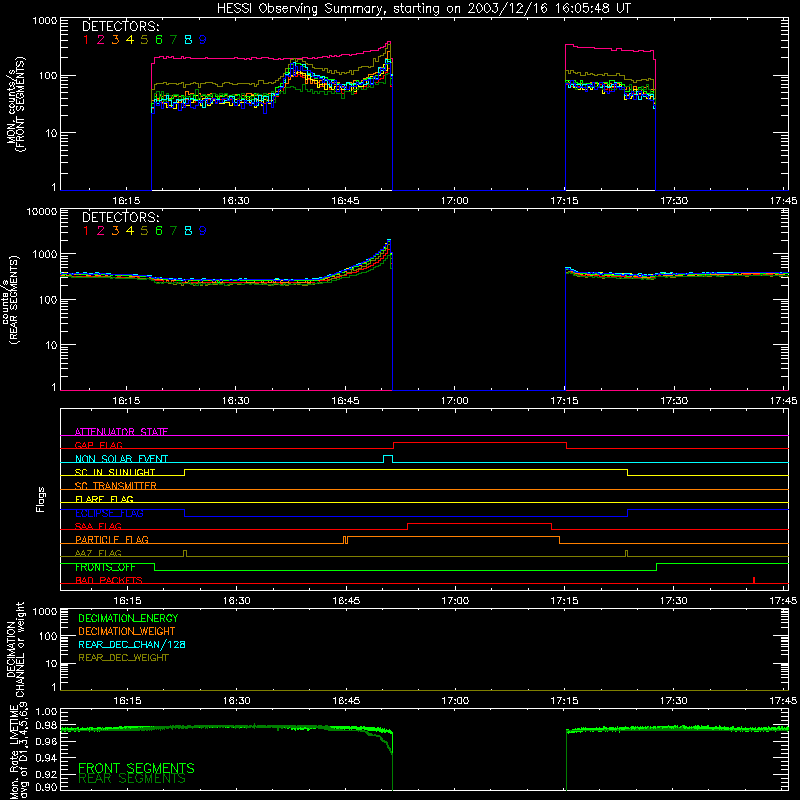This screenshot has height=800, width=800.
Task: Click the vertical Flags axis title
Action: 41,499
